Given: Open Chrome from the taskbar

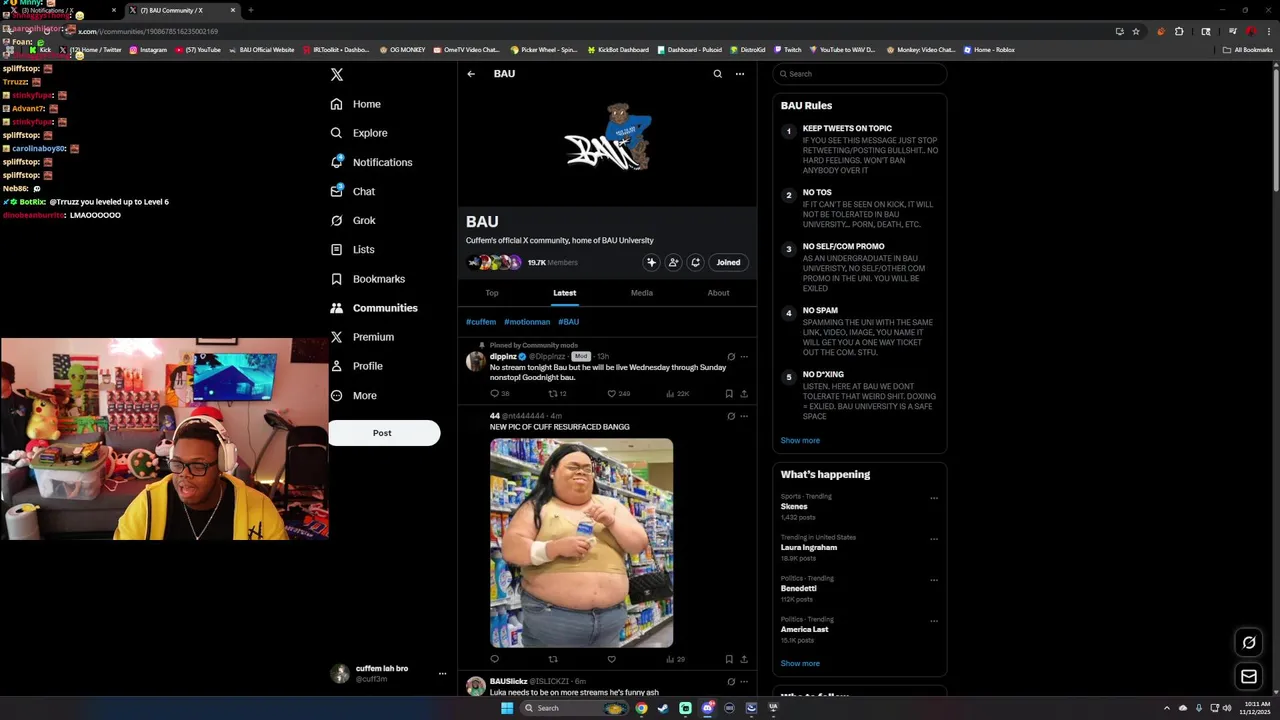Looking at the screenshot, I should (x=641, y=708).
